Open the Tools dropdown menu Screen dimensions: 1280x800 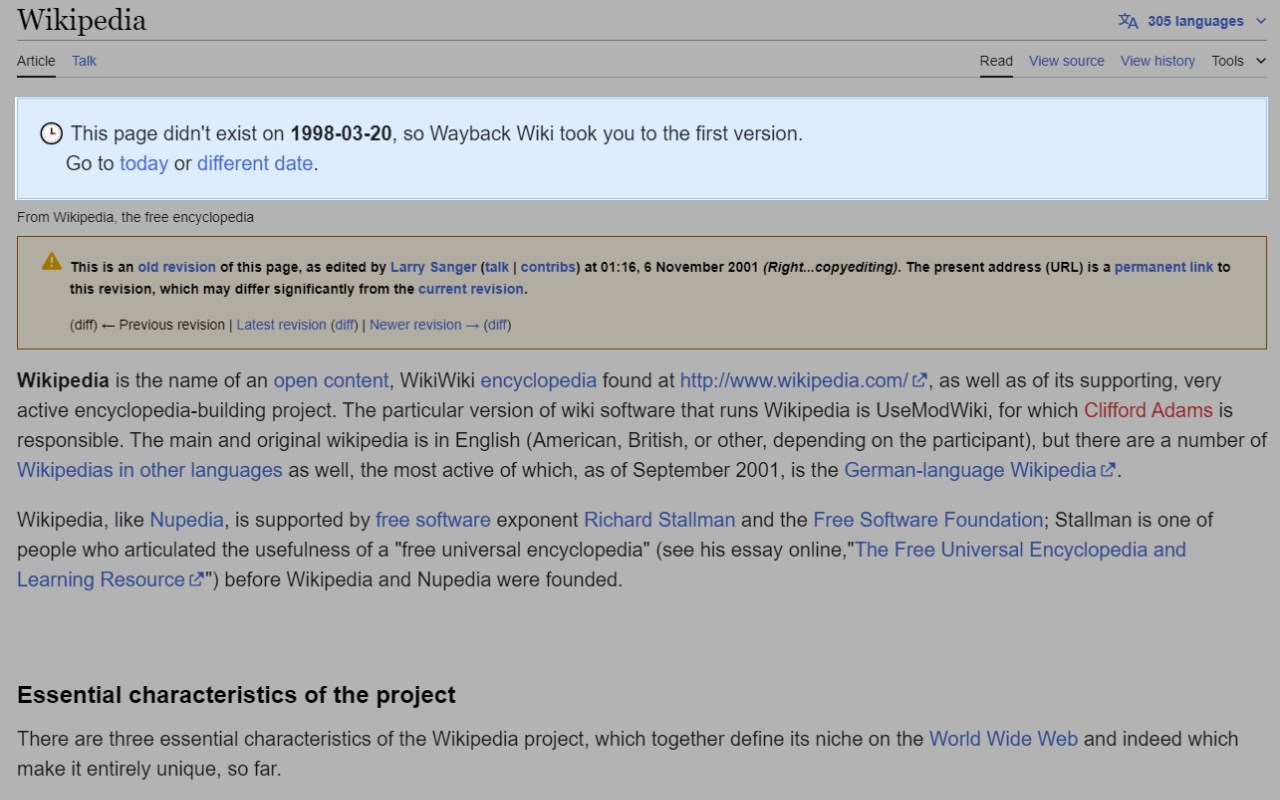click(x=1239, y=61)
